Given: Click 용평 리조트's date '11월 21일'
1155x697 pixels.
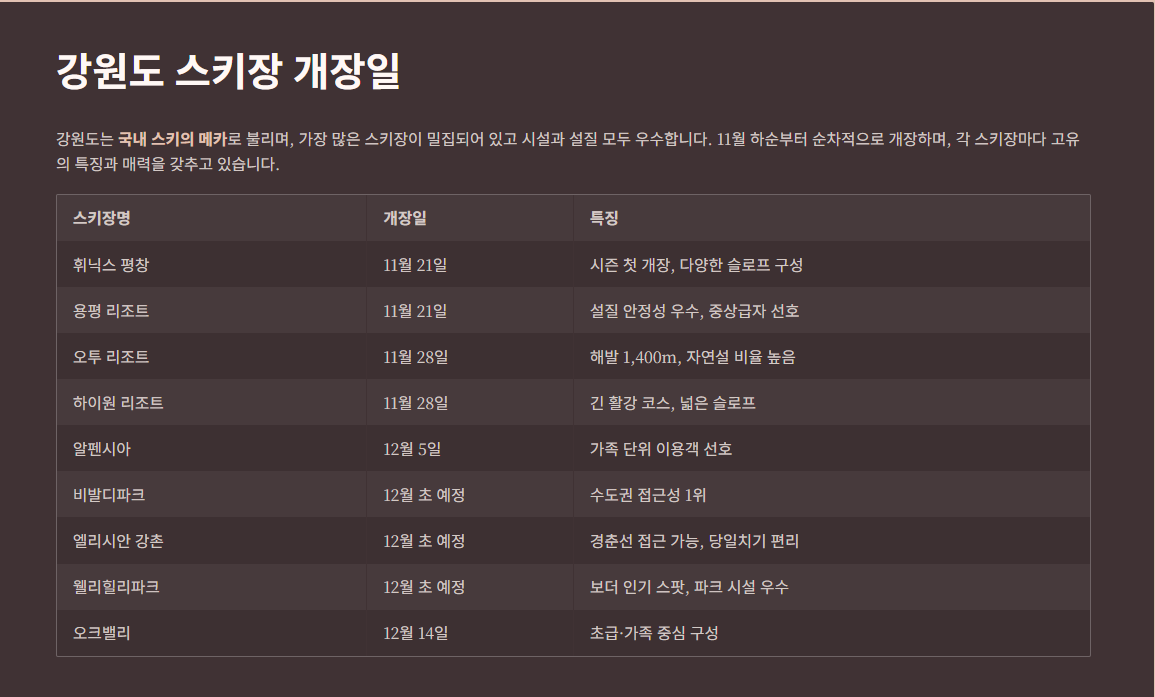Looking at the screenshot, I should point(415,311).
